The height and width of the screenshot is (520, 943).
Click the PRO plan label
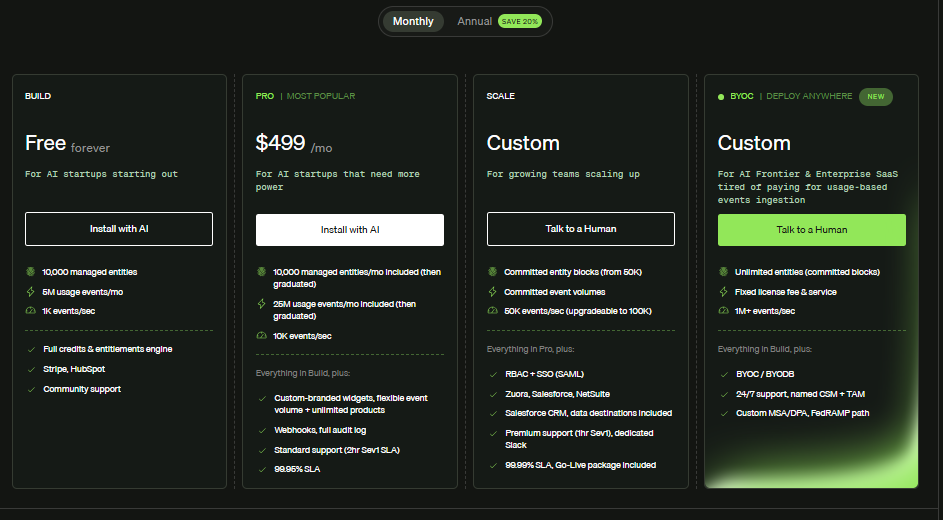pos(265,96)
